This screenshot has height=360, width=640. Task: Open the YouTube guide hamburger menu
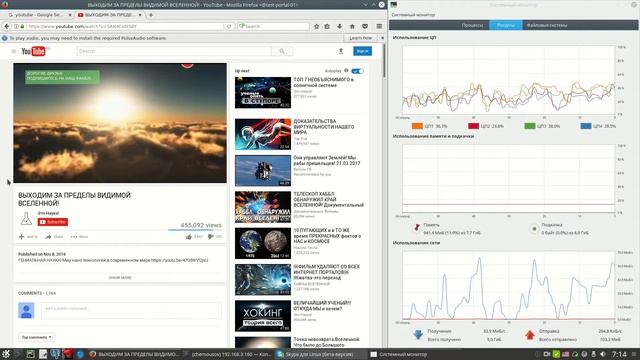pos(13,51)
